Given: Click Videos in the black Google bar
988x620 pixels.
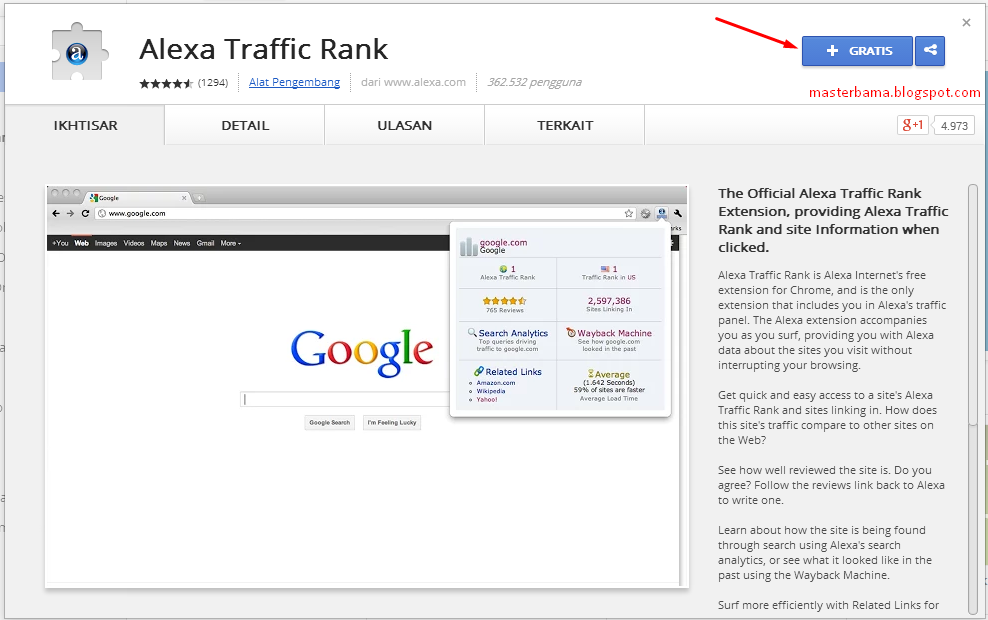Looking at the screenshot, I should (134, 243).
